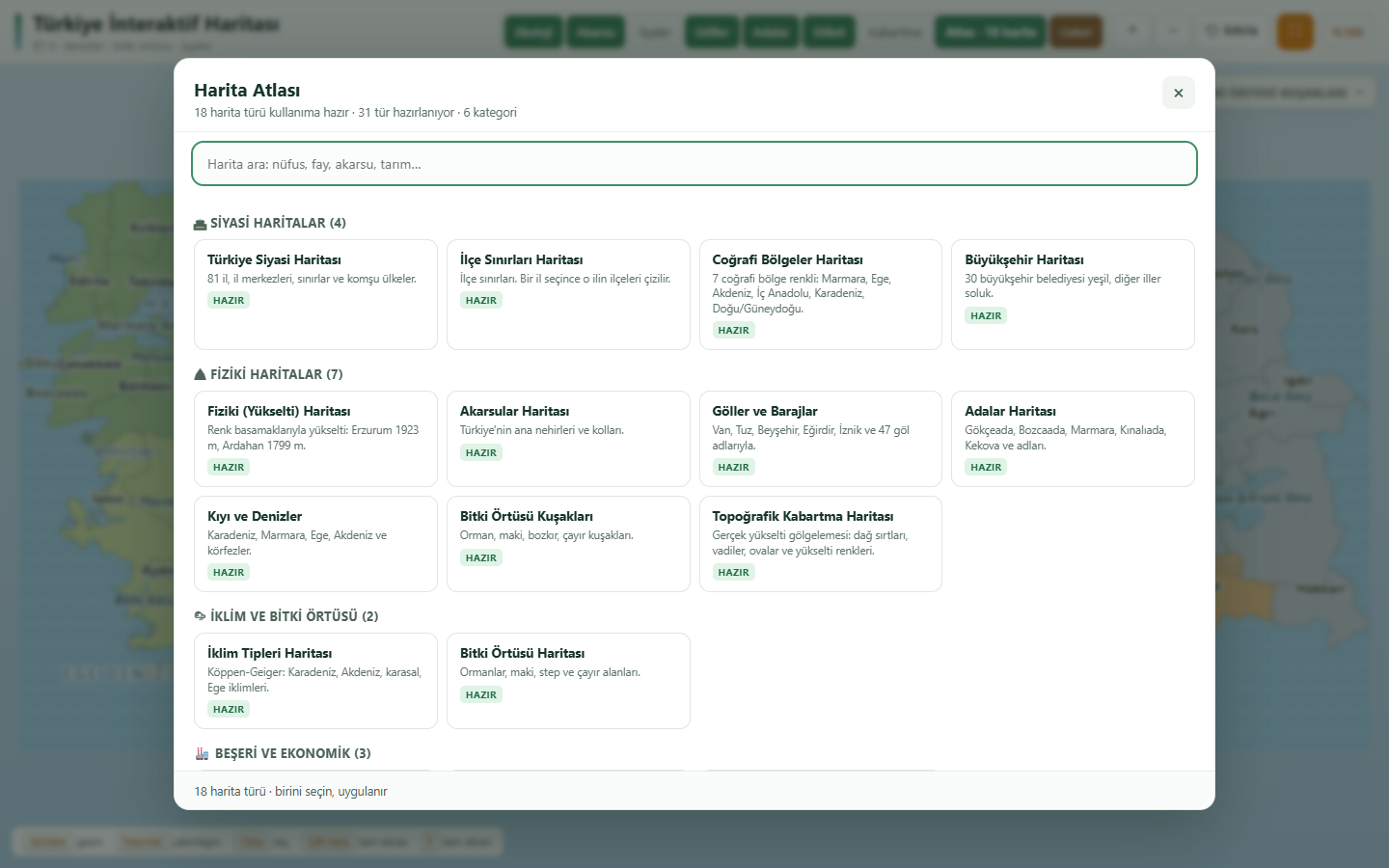
Task: Click the orange icon button in background header
Action: (1295, 32)
